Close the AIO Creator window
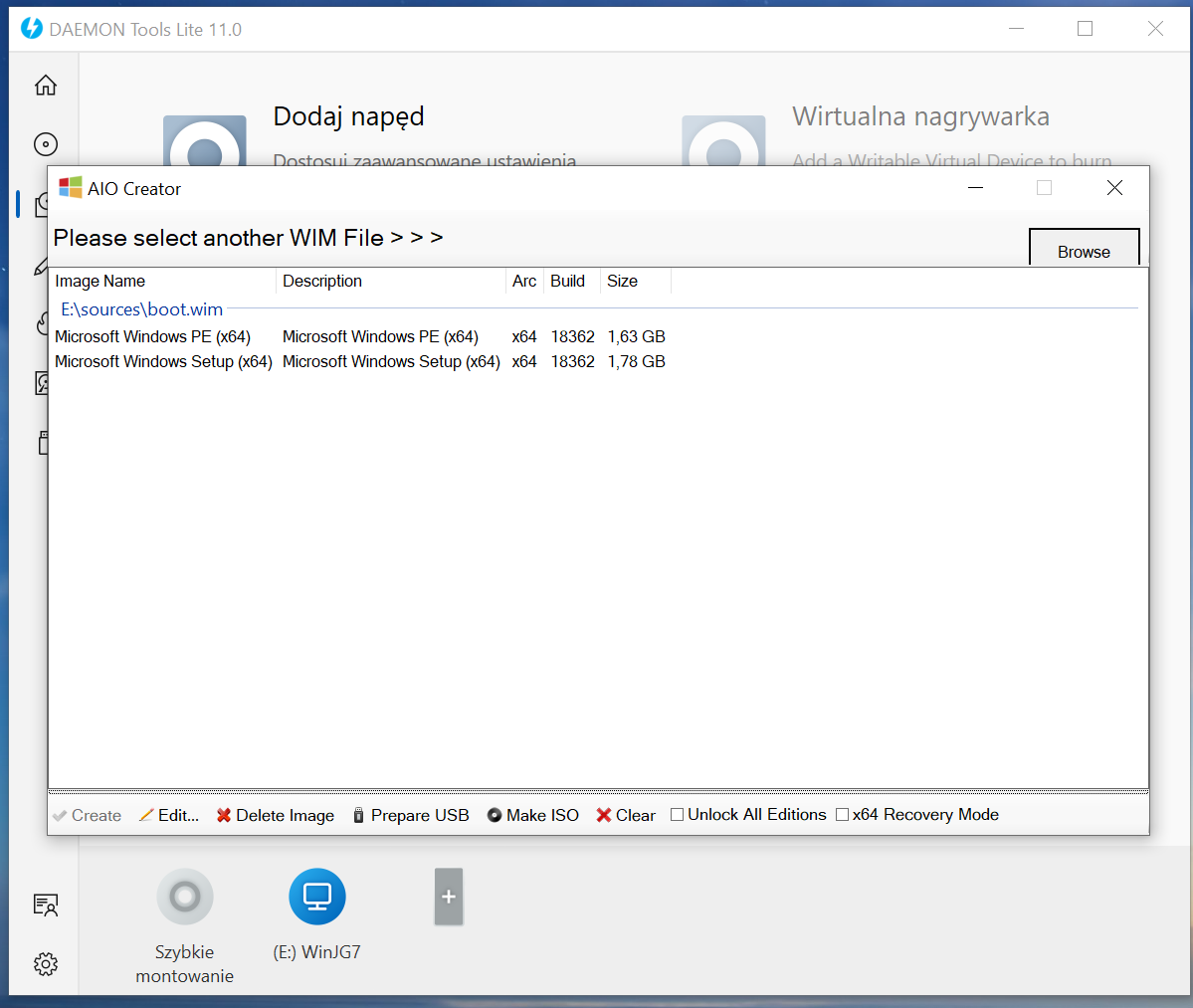Viewport: 1193px width, 1008px height. [x=1114, y=188]
